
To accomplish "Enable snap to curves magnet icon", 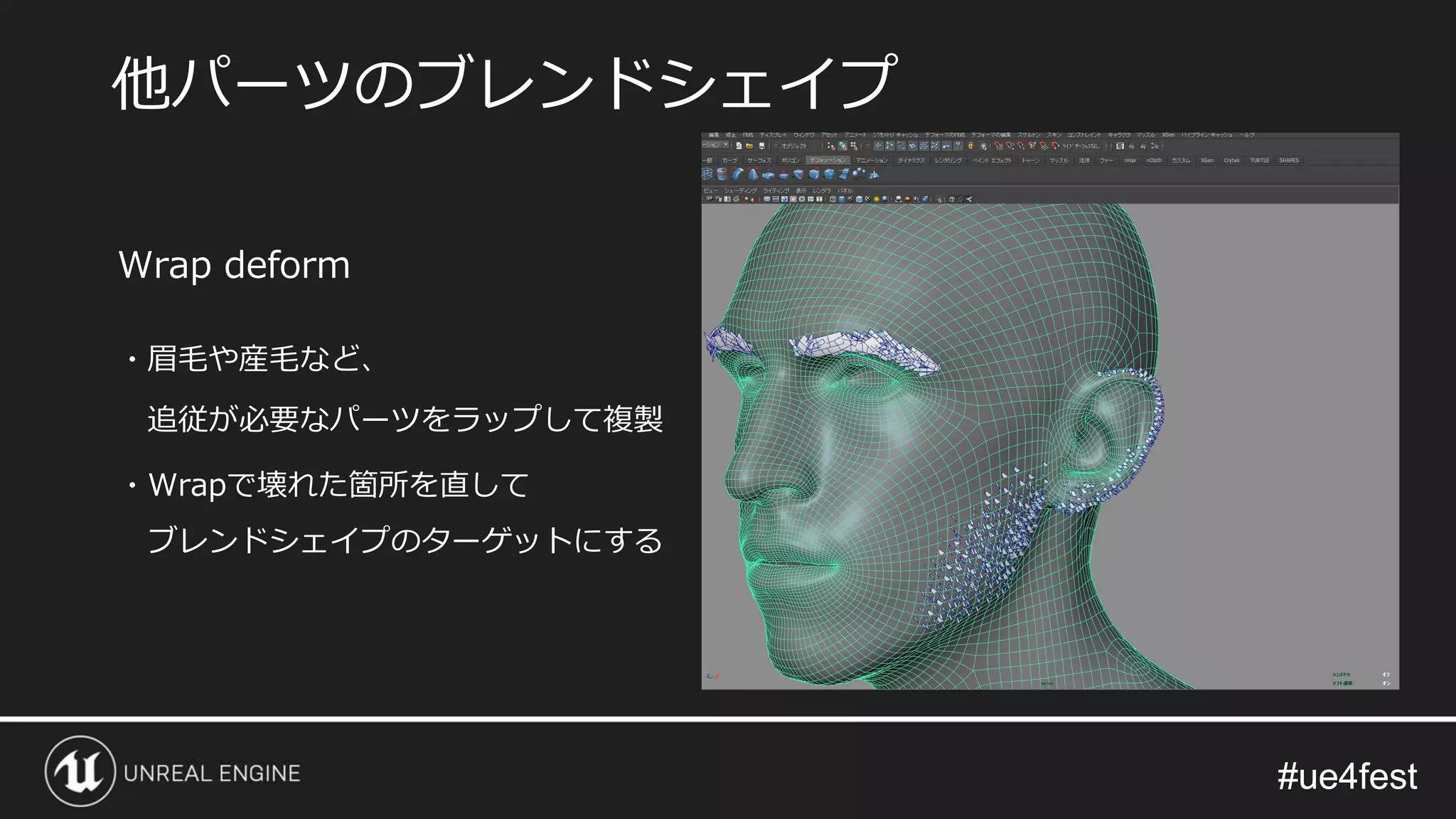I will pos(1010,146).
